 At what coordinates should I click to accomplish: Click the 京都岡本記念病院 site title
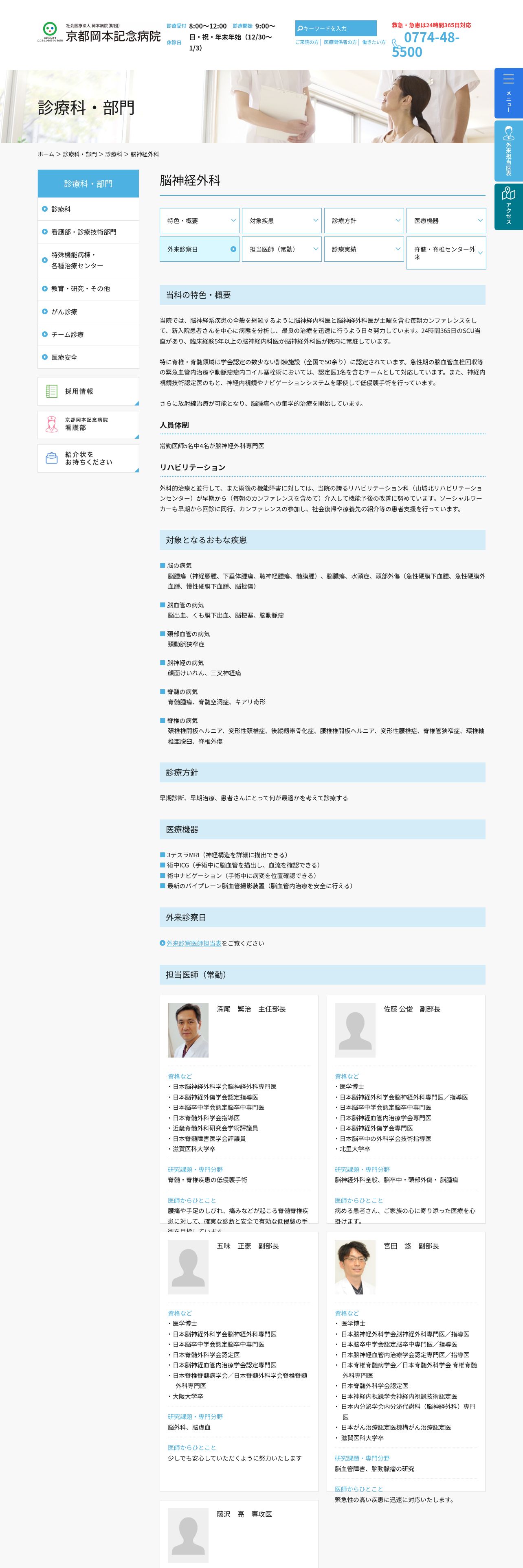[x=113, y=36]
